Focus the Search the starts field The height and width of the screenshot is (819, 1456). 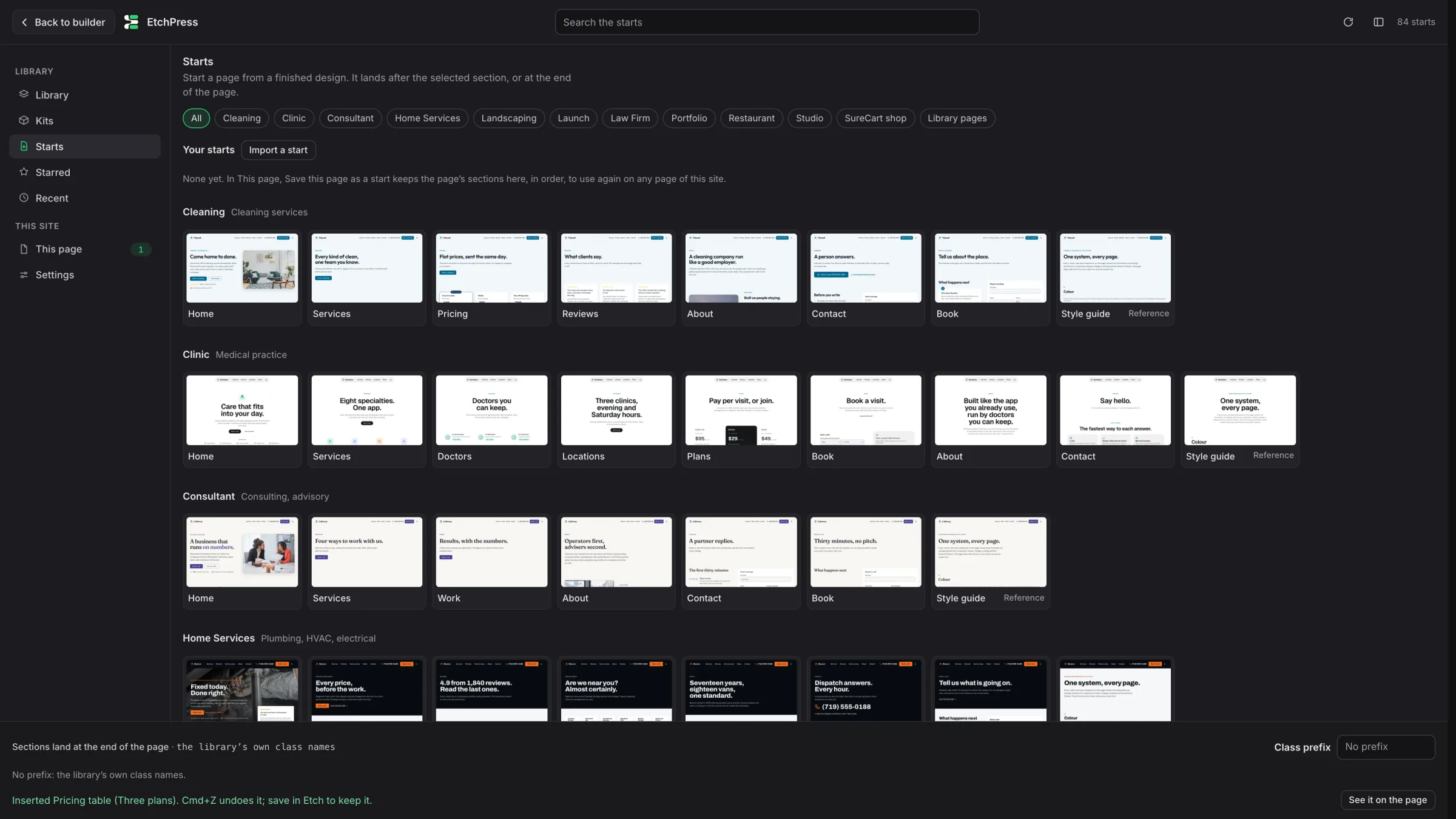click(767, 22)
